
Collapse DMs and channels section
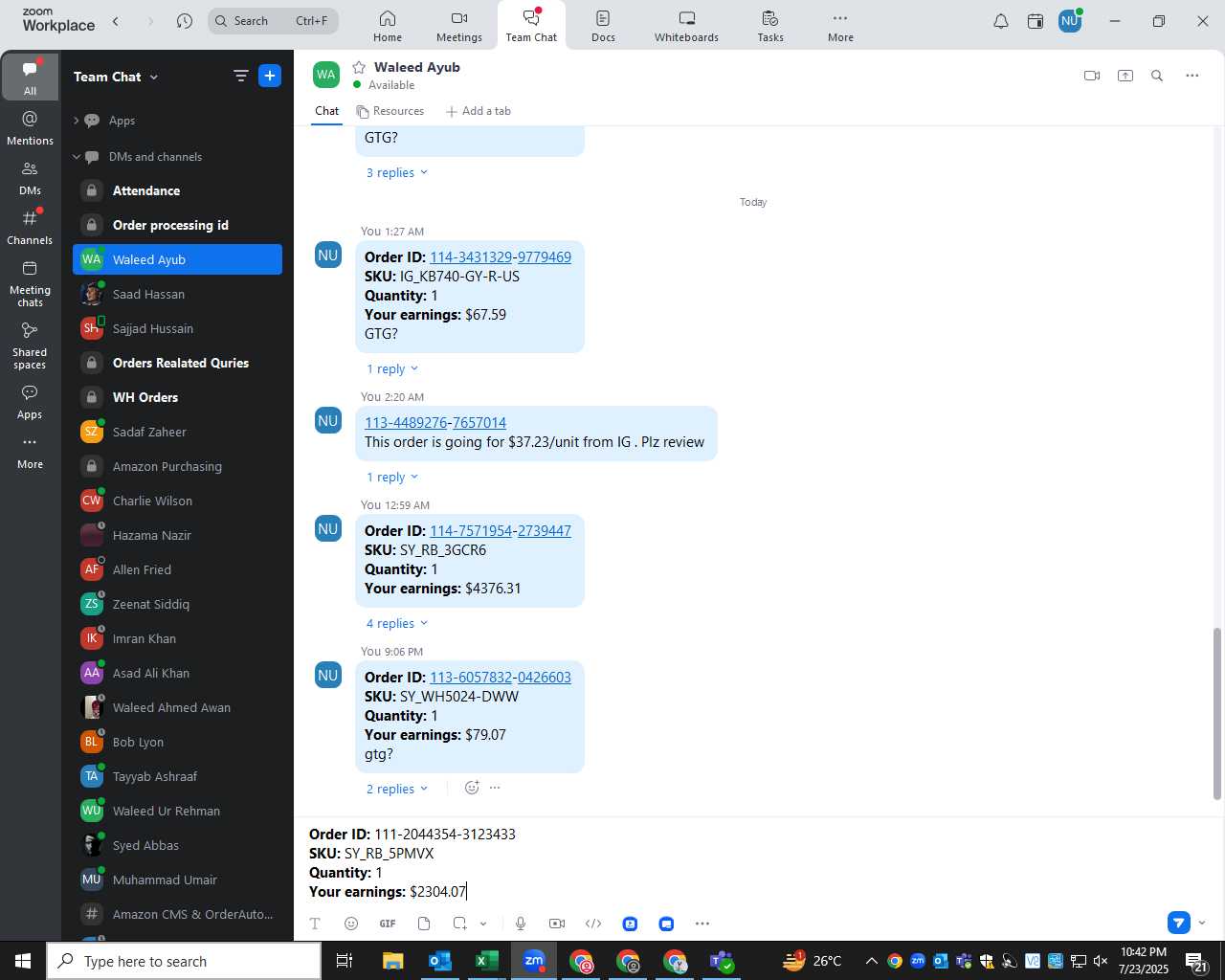click(77, 157)
